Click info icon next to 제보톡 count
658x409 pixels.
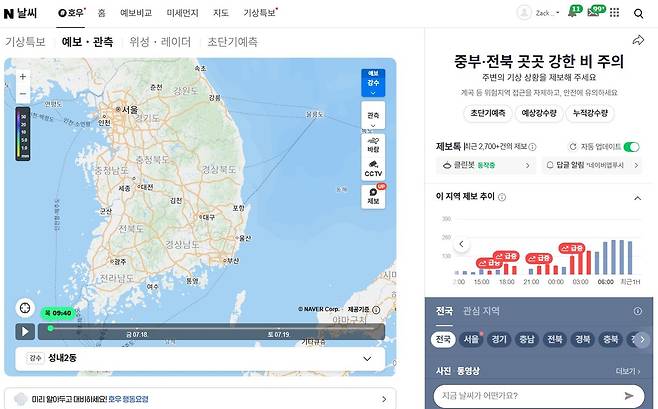(x=532, y=146)
